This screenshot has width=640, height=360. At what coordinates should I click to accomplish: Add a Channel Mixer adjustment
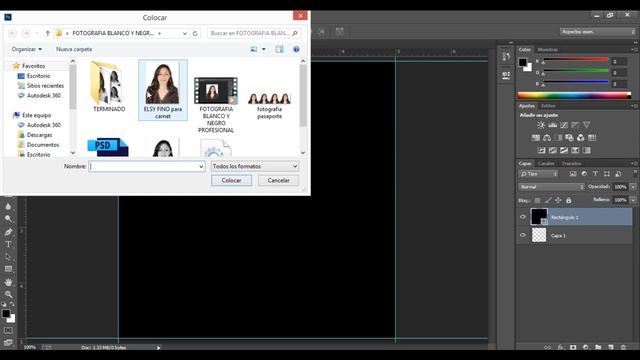pyautogui.click(x=580, y=138)
